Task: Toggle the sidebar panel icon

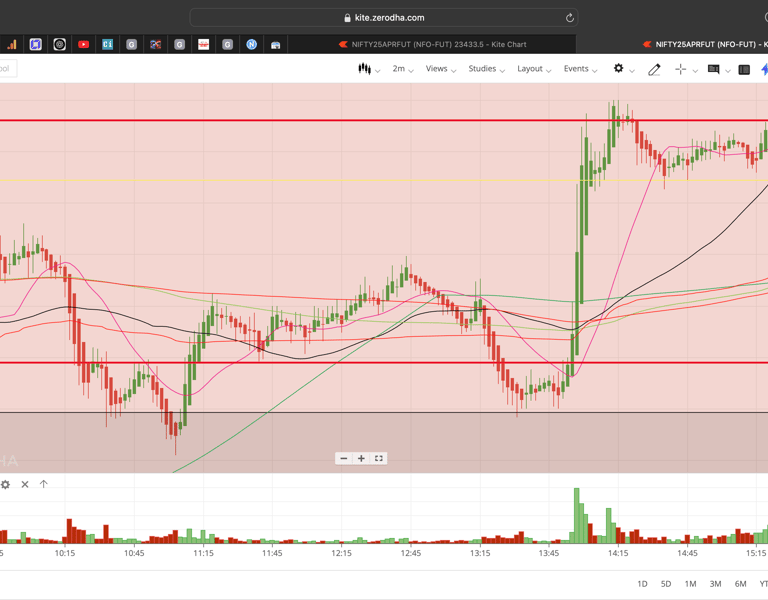Action: point(744,70)
